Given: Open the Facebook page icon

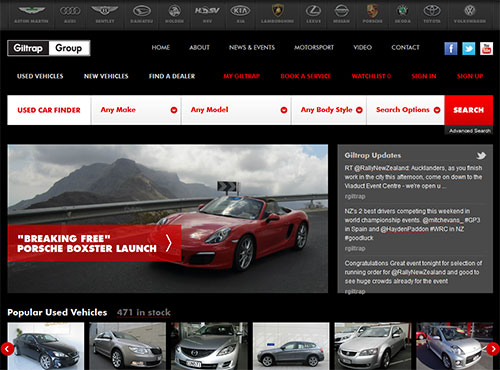Looking at the screenshot, I should [451, 49].
